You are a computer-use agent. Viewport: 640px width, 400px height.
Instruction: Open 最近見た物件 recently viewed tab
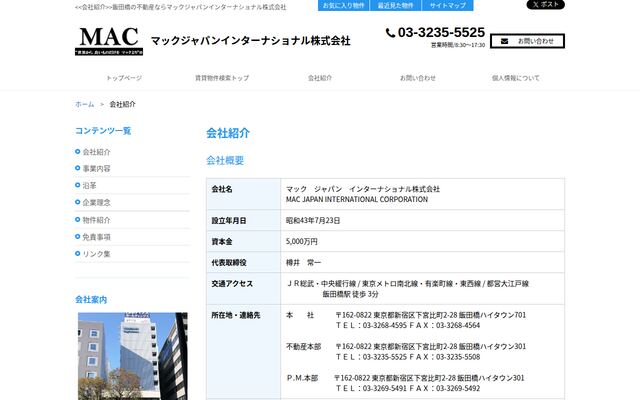pyautogui.click(x=396, y=5)
